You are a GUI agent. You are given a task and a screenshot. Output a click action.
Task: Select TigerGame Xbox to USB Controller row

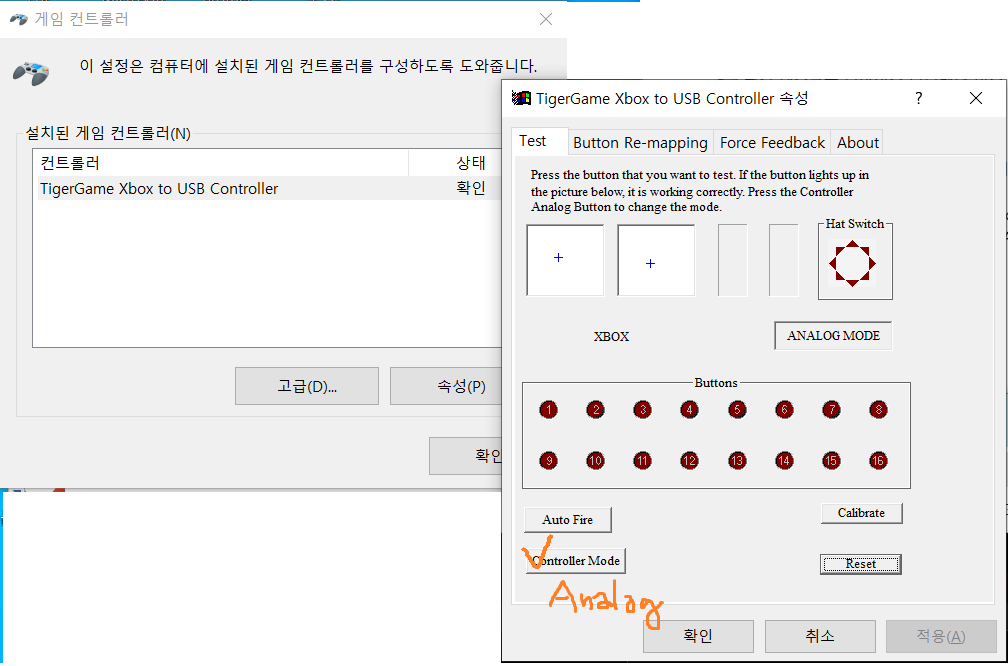click(269, 188)
